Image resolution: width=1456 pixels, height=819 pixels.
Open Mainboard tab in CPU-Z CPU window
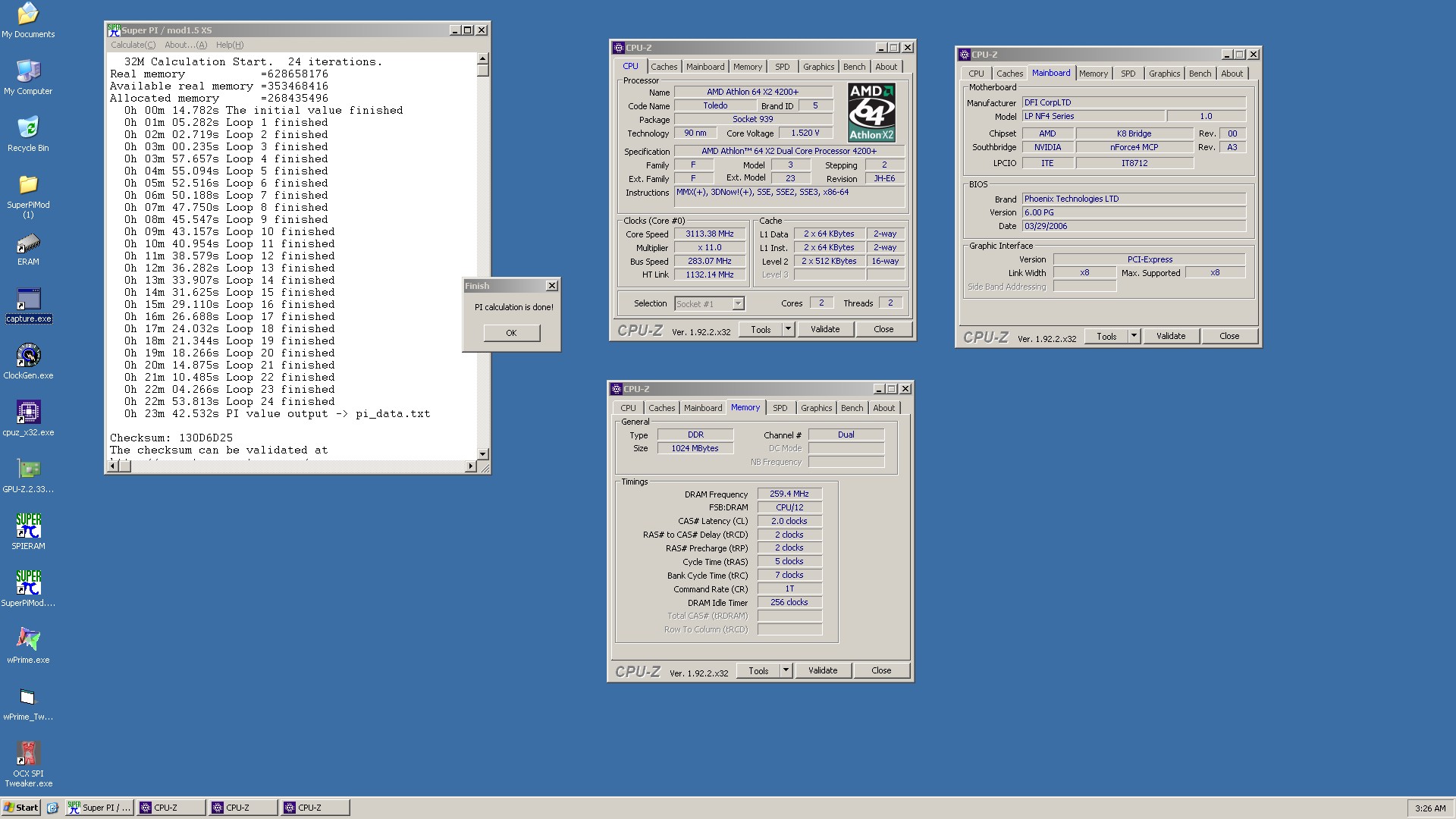(705, 67)
